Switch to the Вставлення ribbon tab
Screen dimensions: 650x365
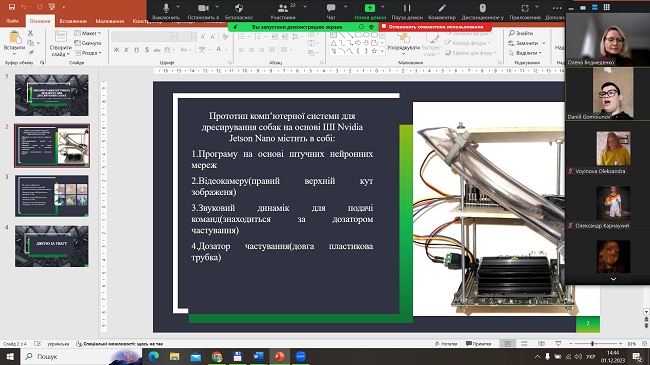[73, 21]
